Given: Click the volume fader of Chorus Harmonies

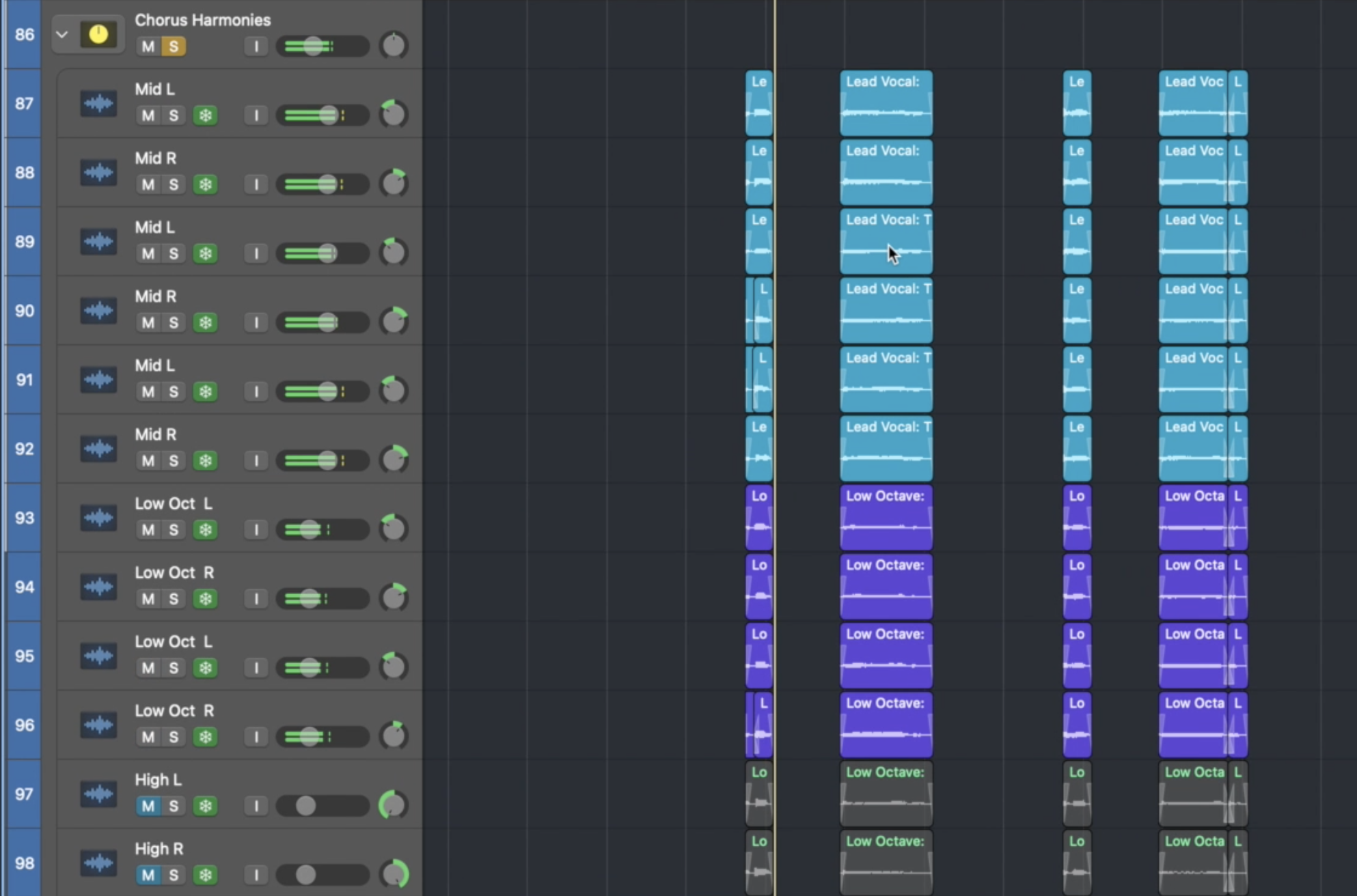Looking at the screenshot, I should point(313,46).
